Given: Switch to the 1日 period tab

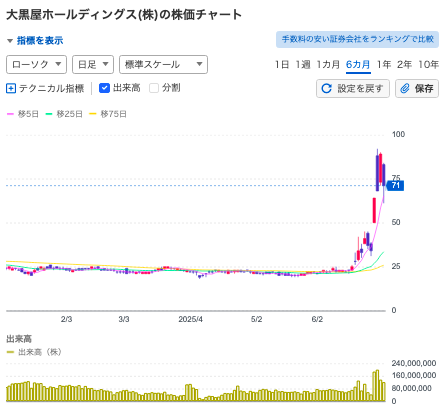Looking at the screenshot, I should click(282, 64).
